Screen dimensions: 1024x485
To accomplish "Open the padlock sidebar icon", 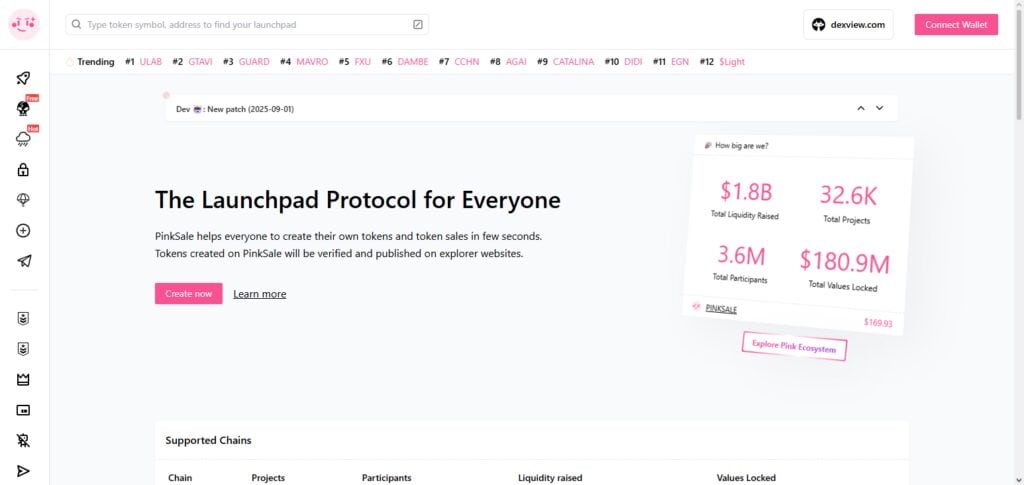I will click(24, 170).
